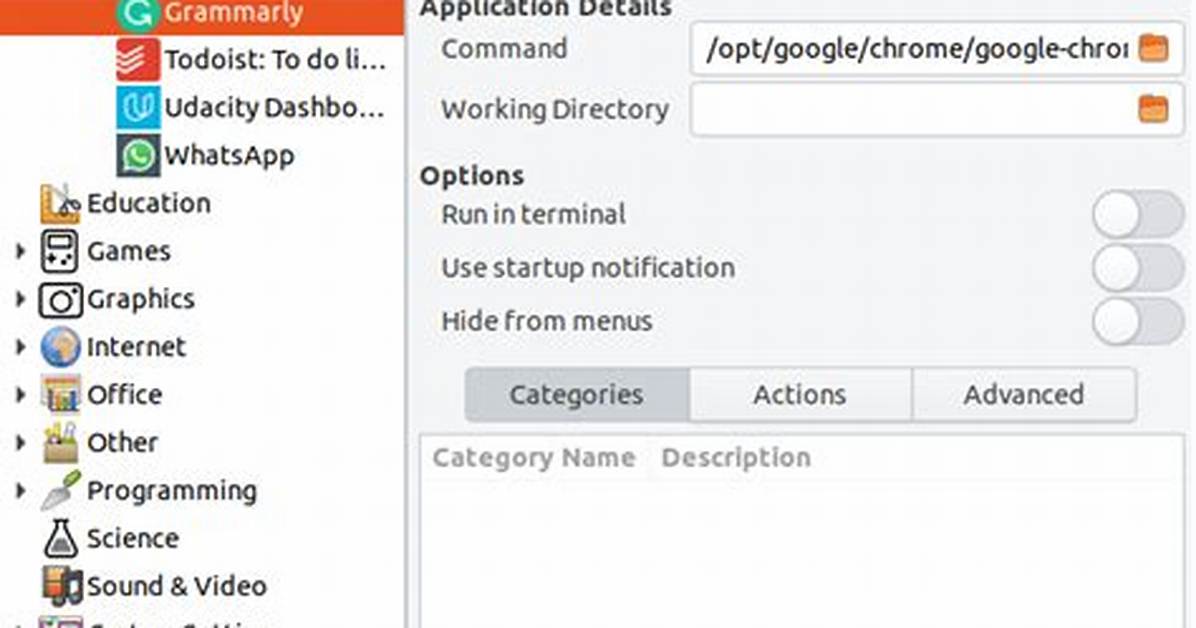Screen dimensions: 1196x628
Task: Open the Programming category icon
Action: pyautogui.click(x=61, y=491)
